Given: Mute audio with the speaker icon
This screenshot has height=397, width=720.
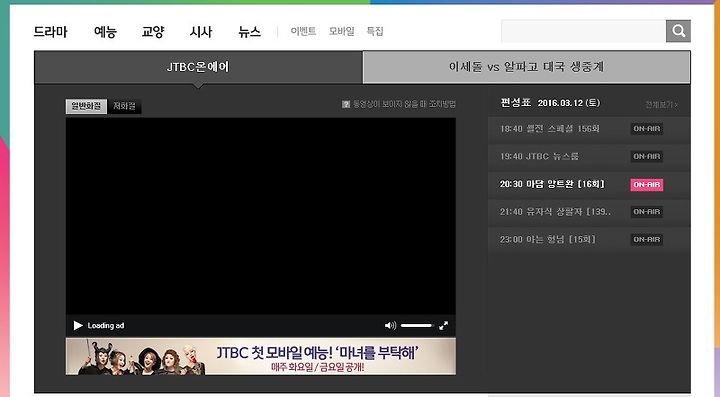Looking at the screenshot, I should pyautogui.click(x=390, y=325).
